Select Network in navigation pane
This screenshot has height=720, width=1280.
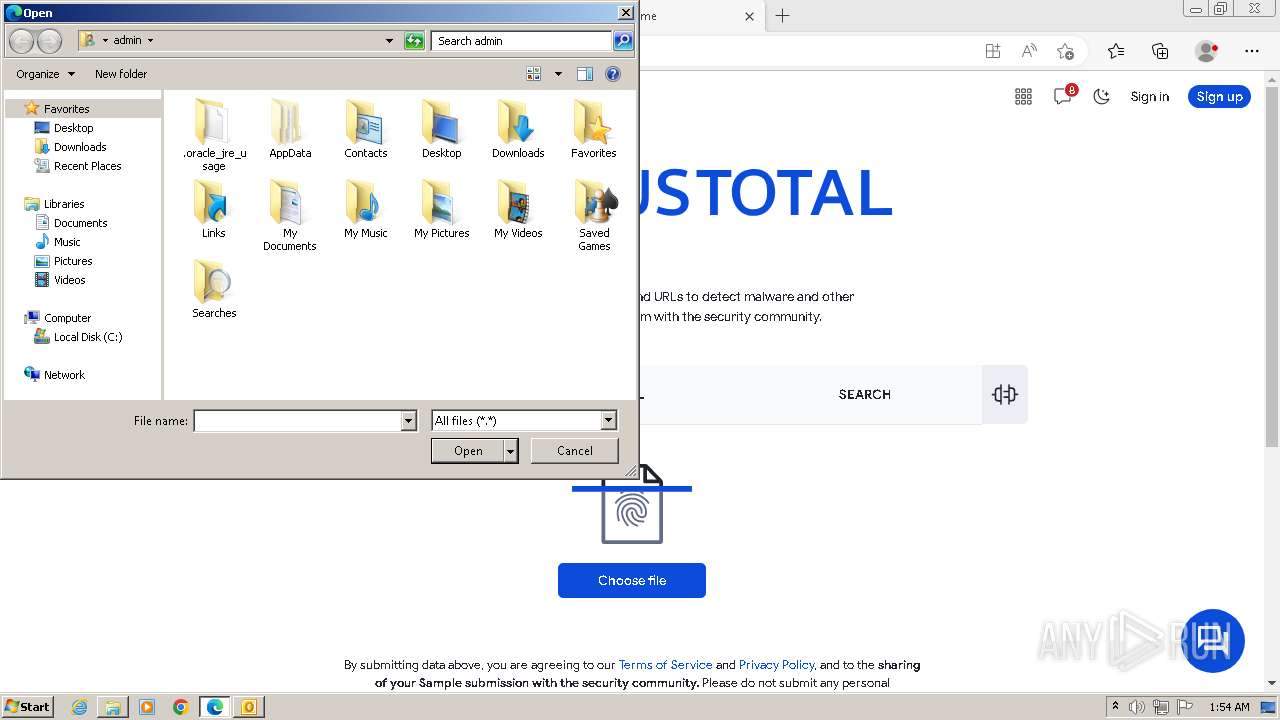(64, 375)
